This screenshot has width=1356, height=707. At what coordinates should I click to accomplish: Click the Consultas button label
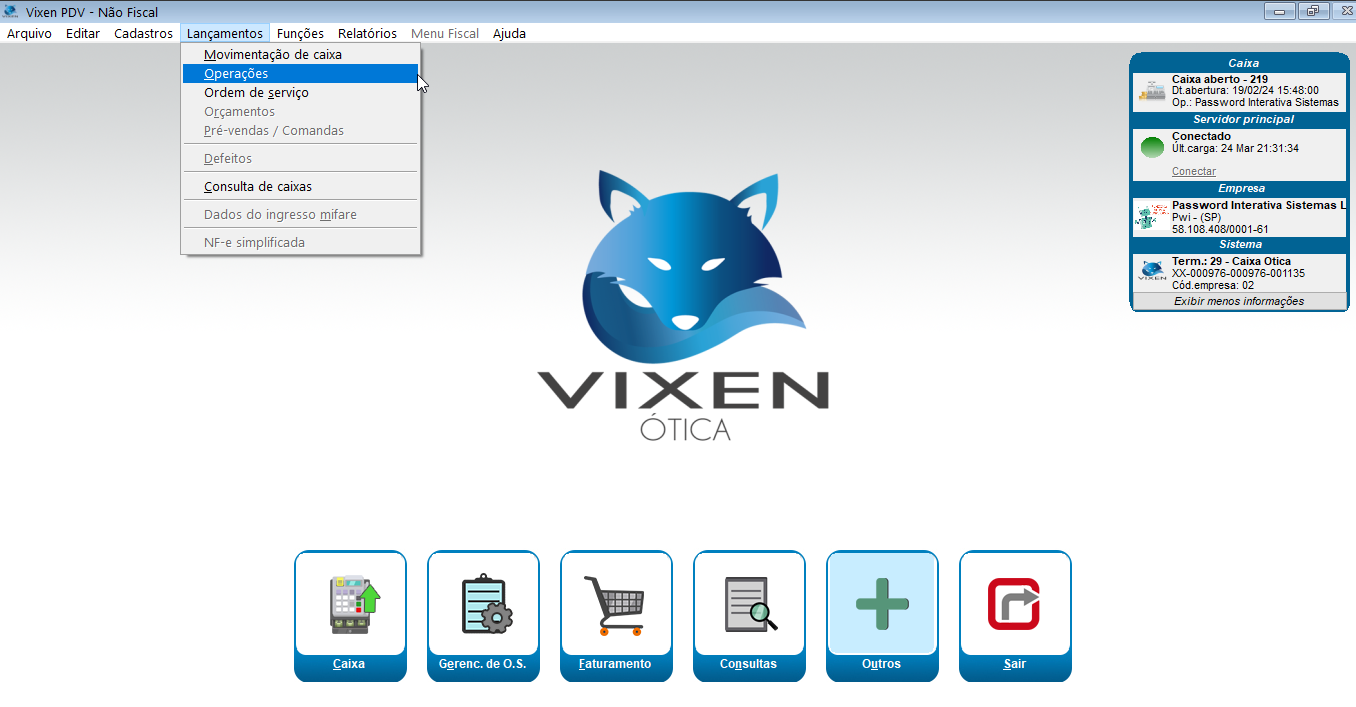[x=748, y=664]
